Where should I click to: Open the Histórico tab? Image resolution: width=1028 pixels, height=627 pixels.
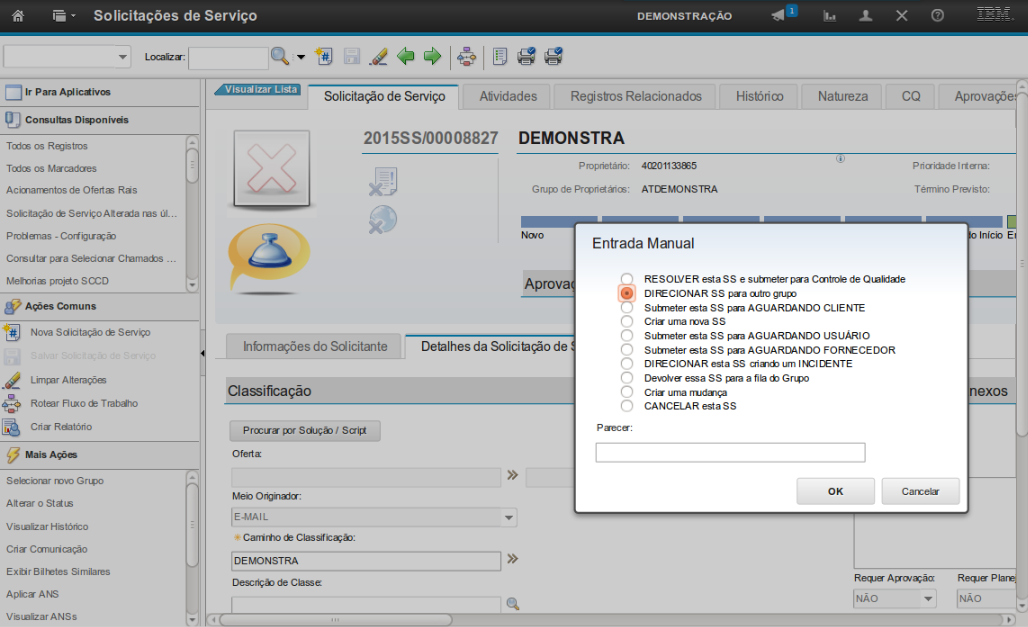[x=759, y=97]
